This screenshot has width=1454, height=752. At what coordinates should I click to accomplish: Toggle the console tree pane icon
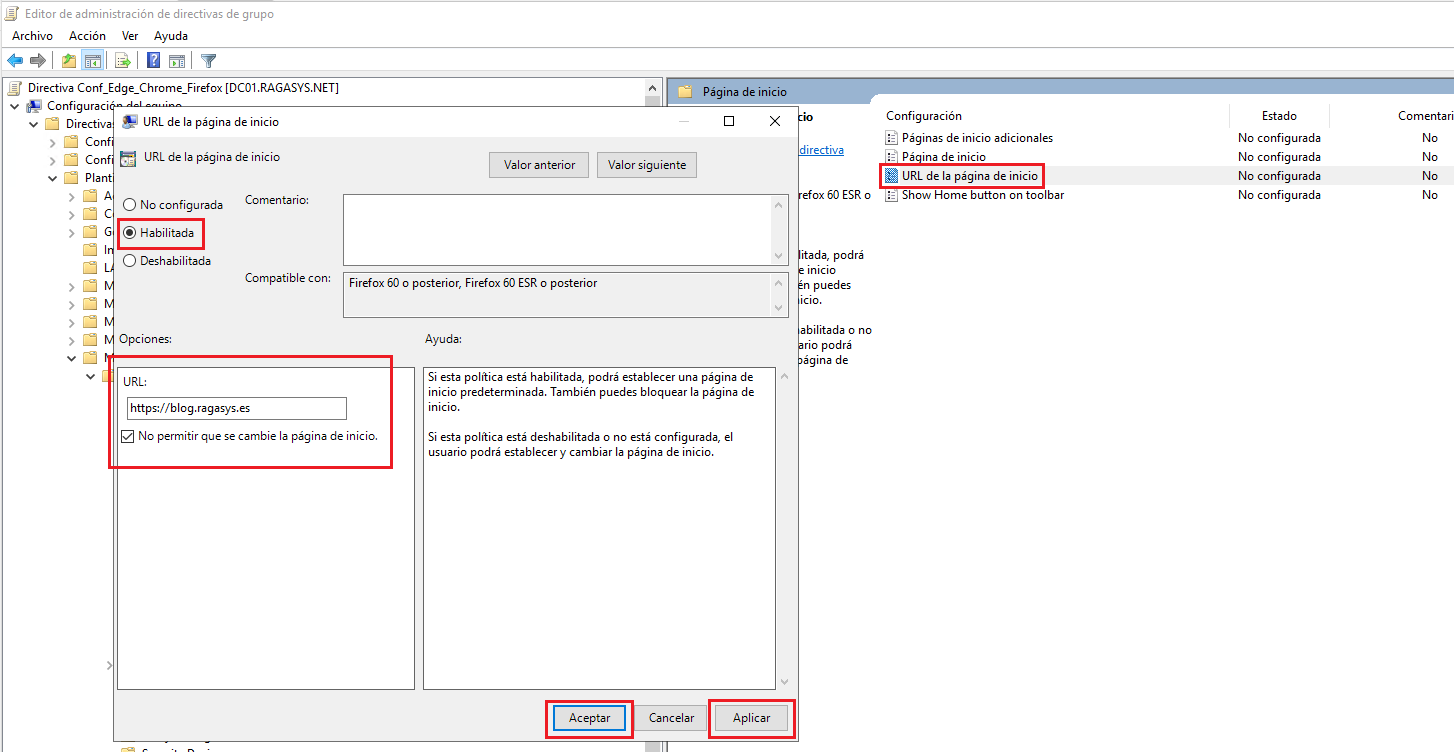[92, 60]
